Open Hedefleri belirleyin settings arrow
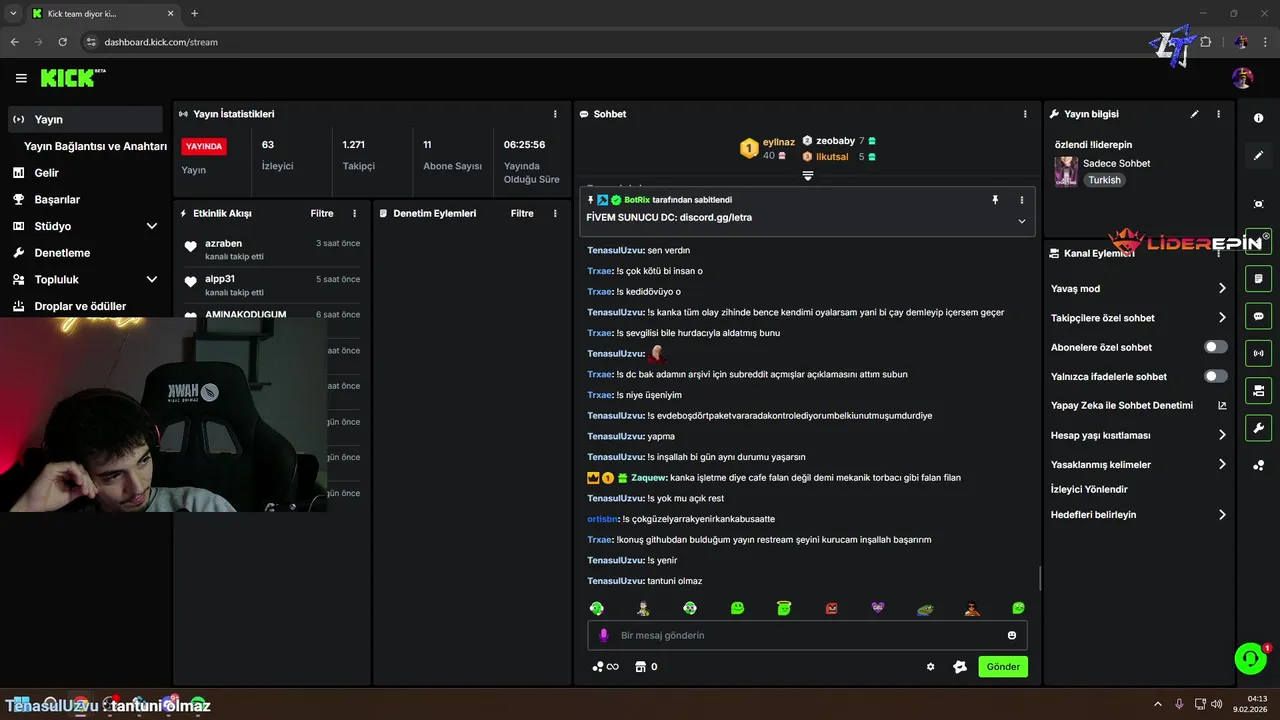Image resolution: width=1280 pixels, height=720 pixels. (x=1221, y=515)
